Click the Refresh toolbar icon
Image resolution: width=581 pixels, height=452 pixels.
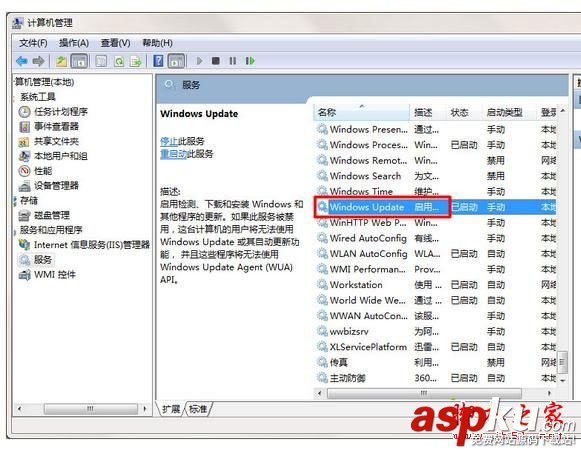(119, 61)
